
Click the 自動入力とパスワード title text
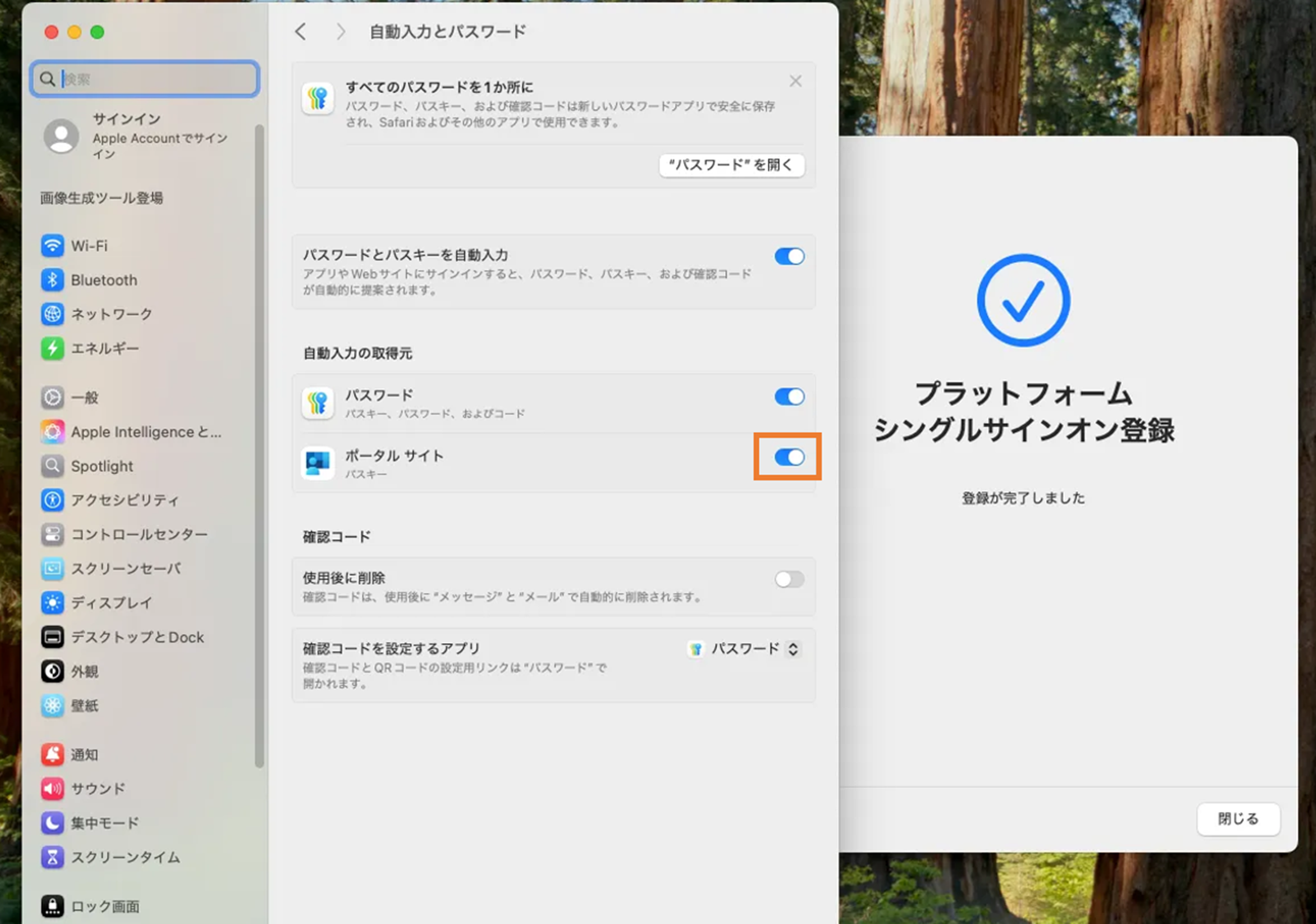click(448, 32)
